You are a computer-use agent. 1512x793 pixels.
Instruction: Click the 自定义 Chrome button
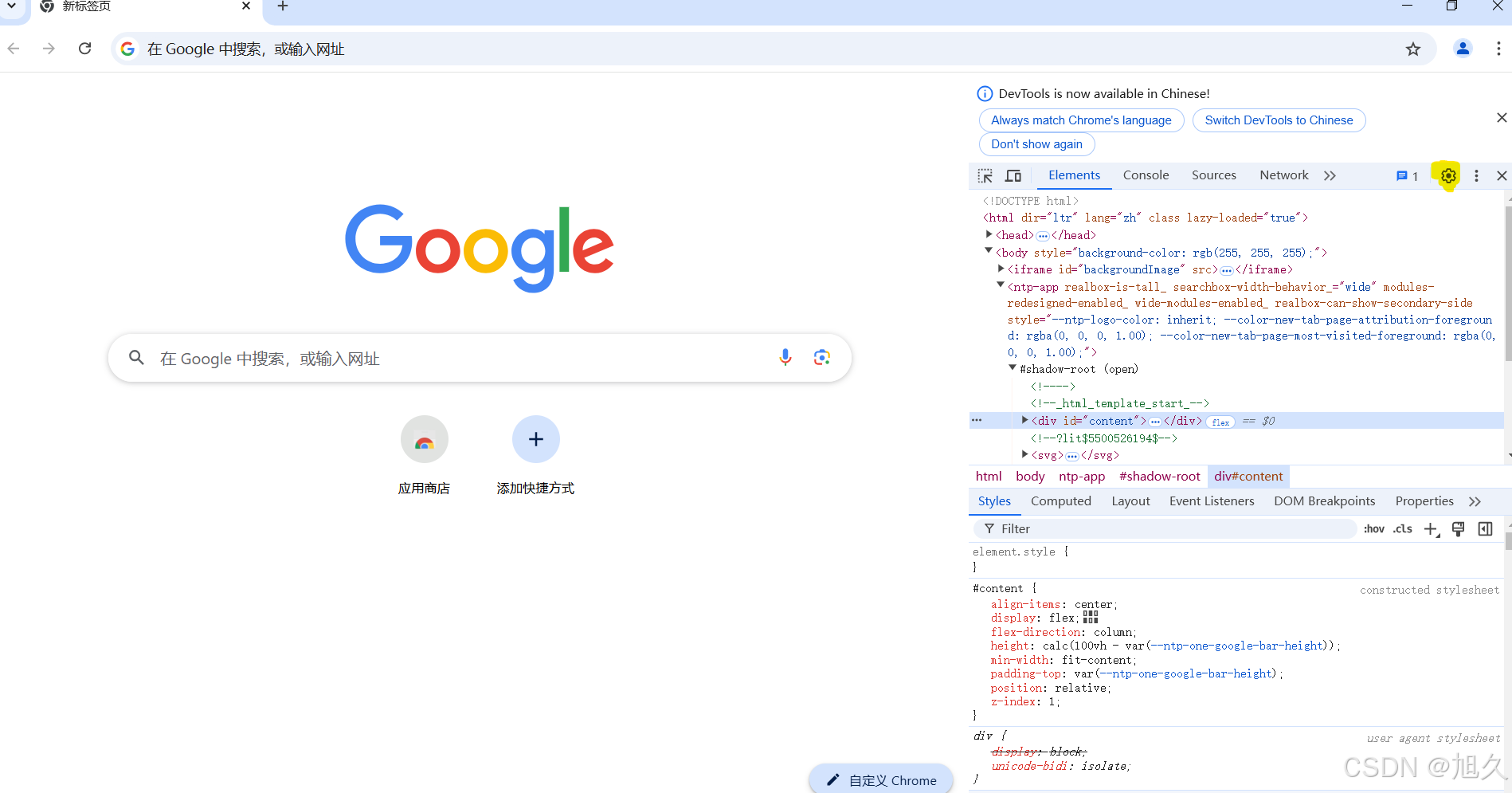[x=881, y=779]
